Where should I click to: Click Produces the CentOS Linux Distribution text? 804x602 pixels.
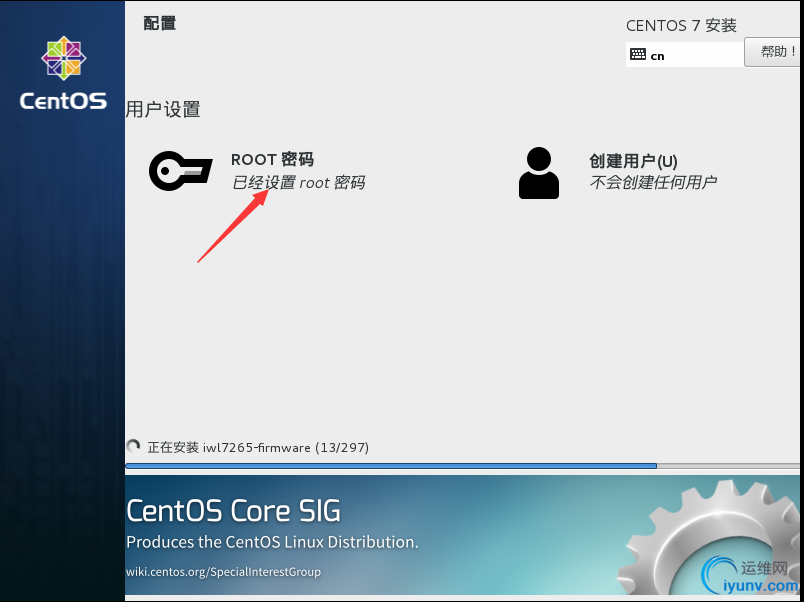coord(272,542)
